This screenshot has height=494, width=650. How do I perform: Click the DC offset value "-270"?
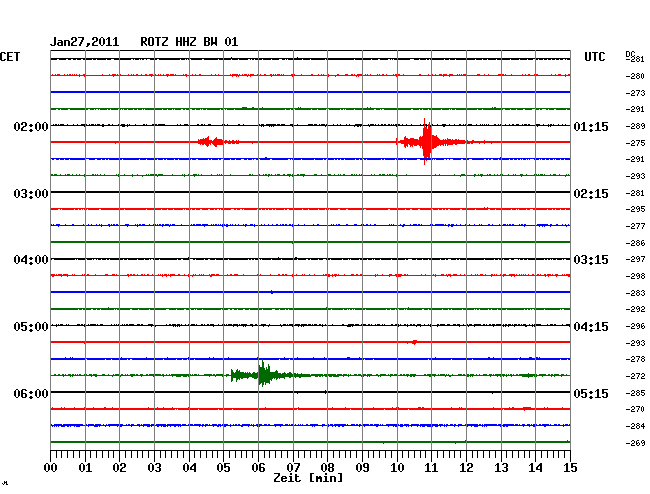(635, 409)
